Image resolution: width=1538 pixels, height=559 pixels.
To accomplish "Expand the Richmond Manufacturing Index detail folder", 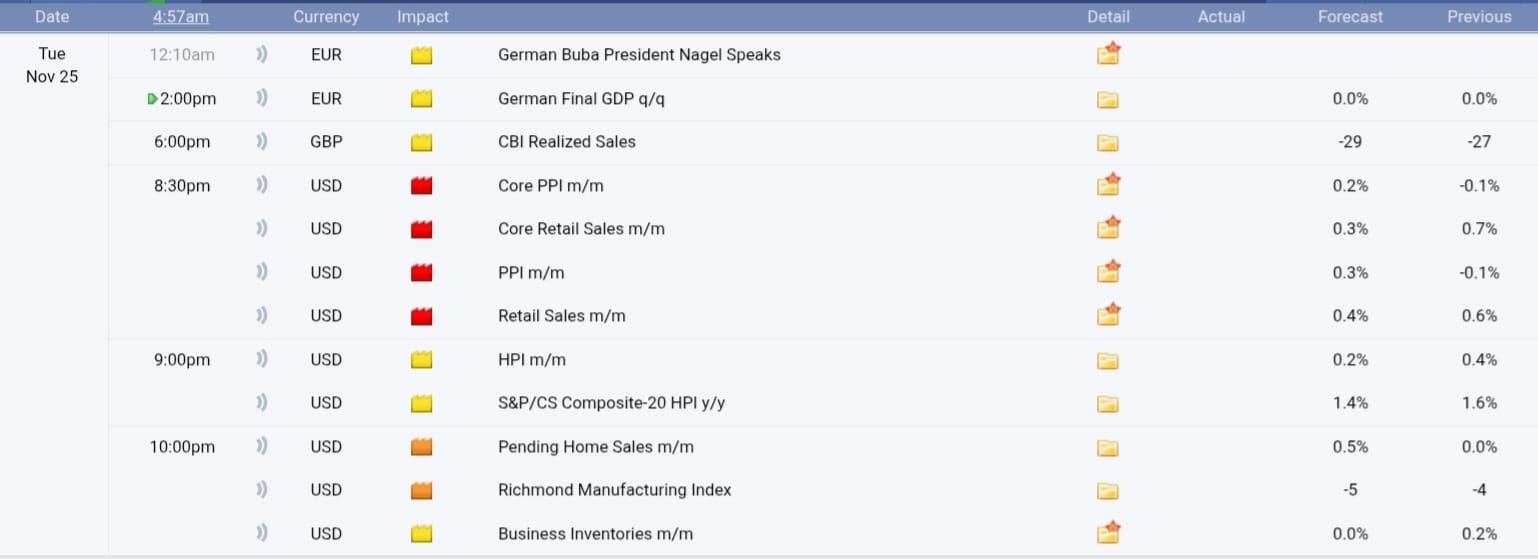I will click(x=1107, y=490).
